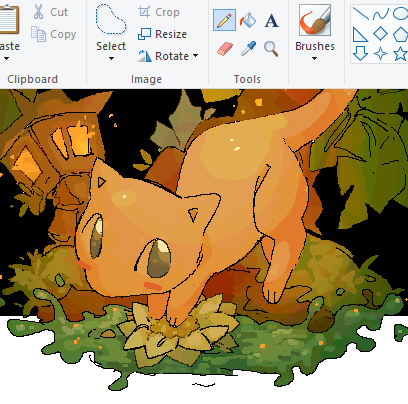The image size is (408, 404).
Task: Activate the free-form Select tool
Action: (111, 19)
